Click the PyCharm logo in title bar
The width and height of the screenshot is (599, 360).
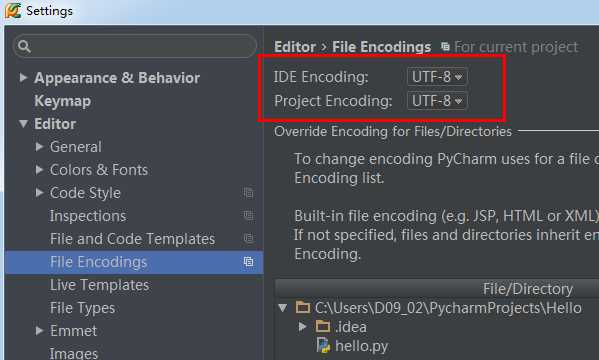click(12, 11)
